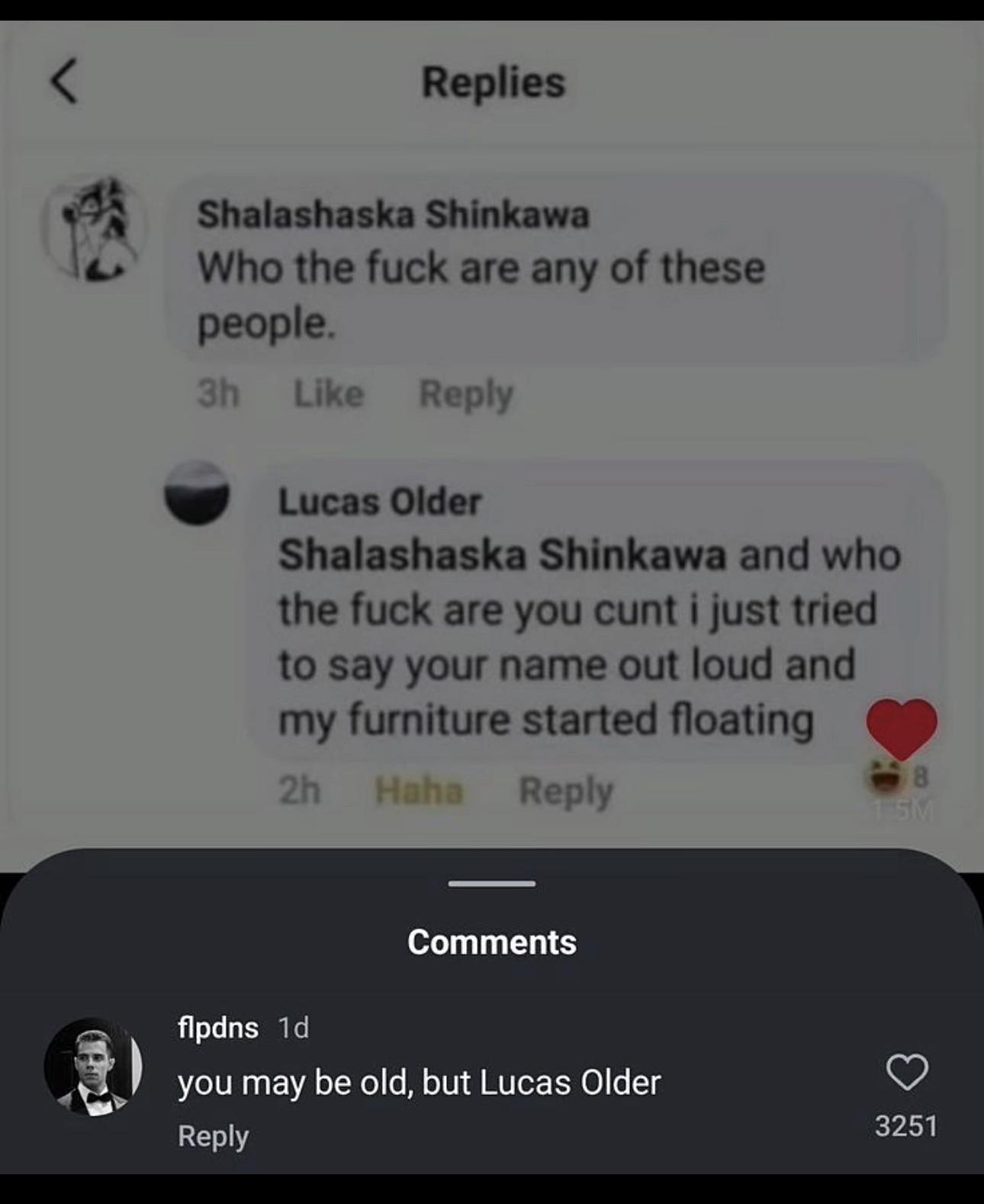Reply to Lucas Older's comment
Viewport: 984px width, 1204px height.
coord(566,791)
